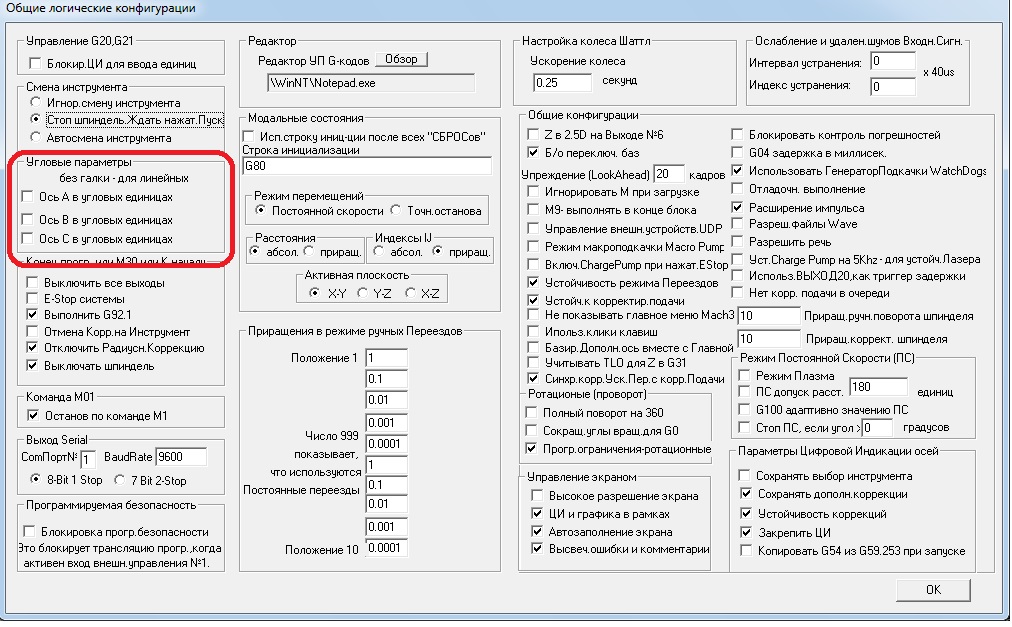
Task: Toggle 'Высокое разрешение экрана' checkbox
Action: coord(537,495)
